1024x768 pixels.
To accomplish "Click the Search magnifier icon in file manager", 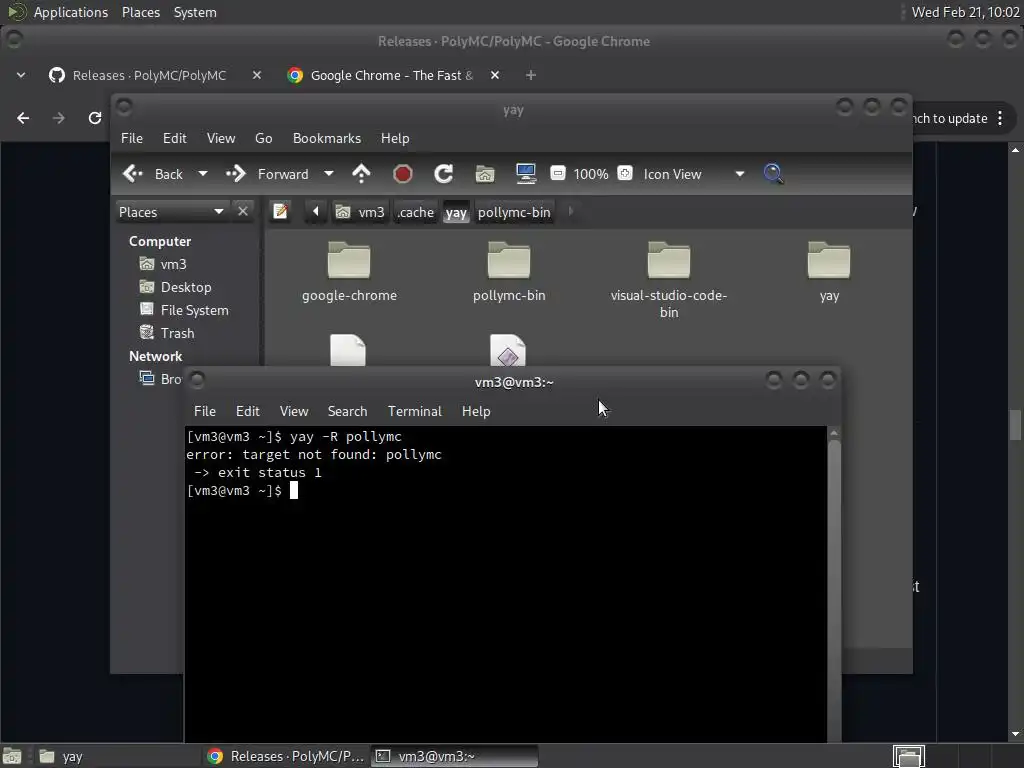I will click(773, 174).
